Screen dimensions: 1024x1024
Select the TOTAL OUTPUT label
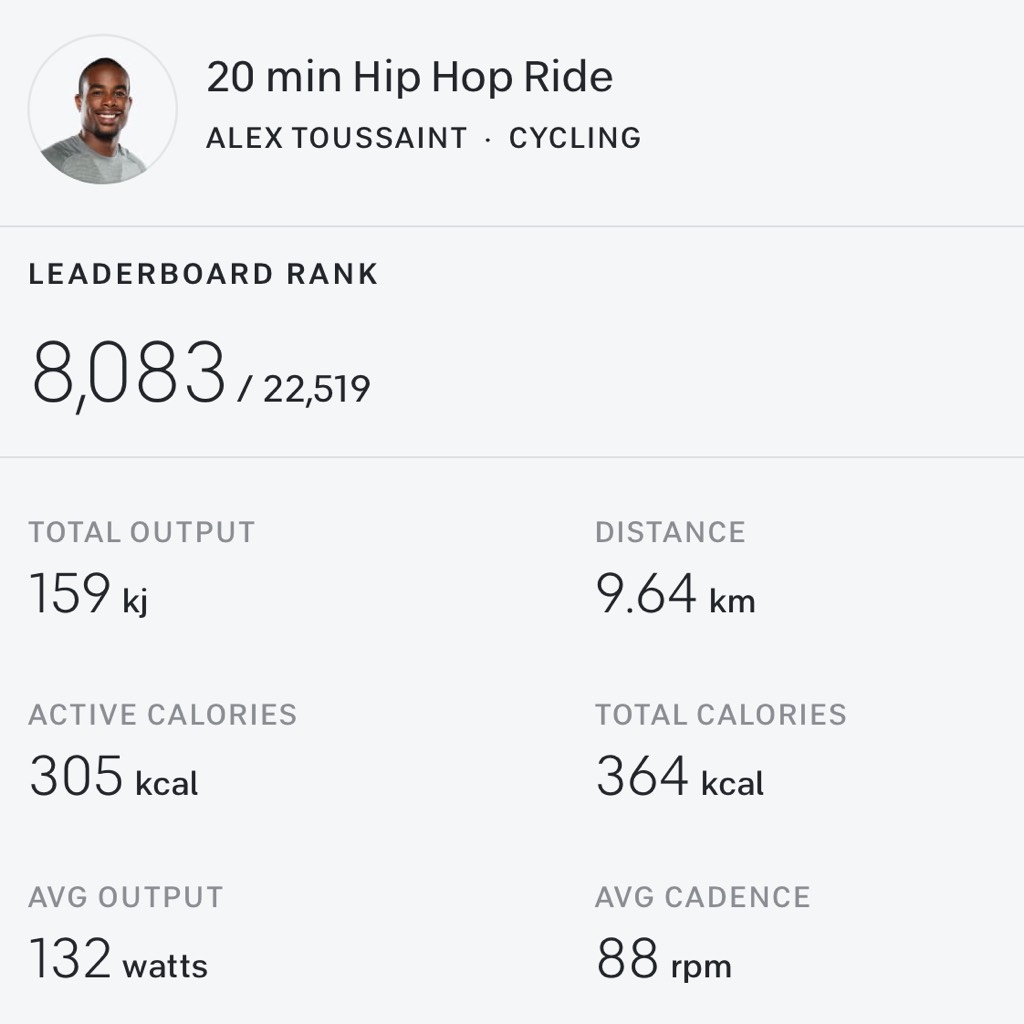click(x=142, y=532)
